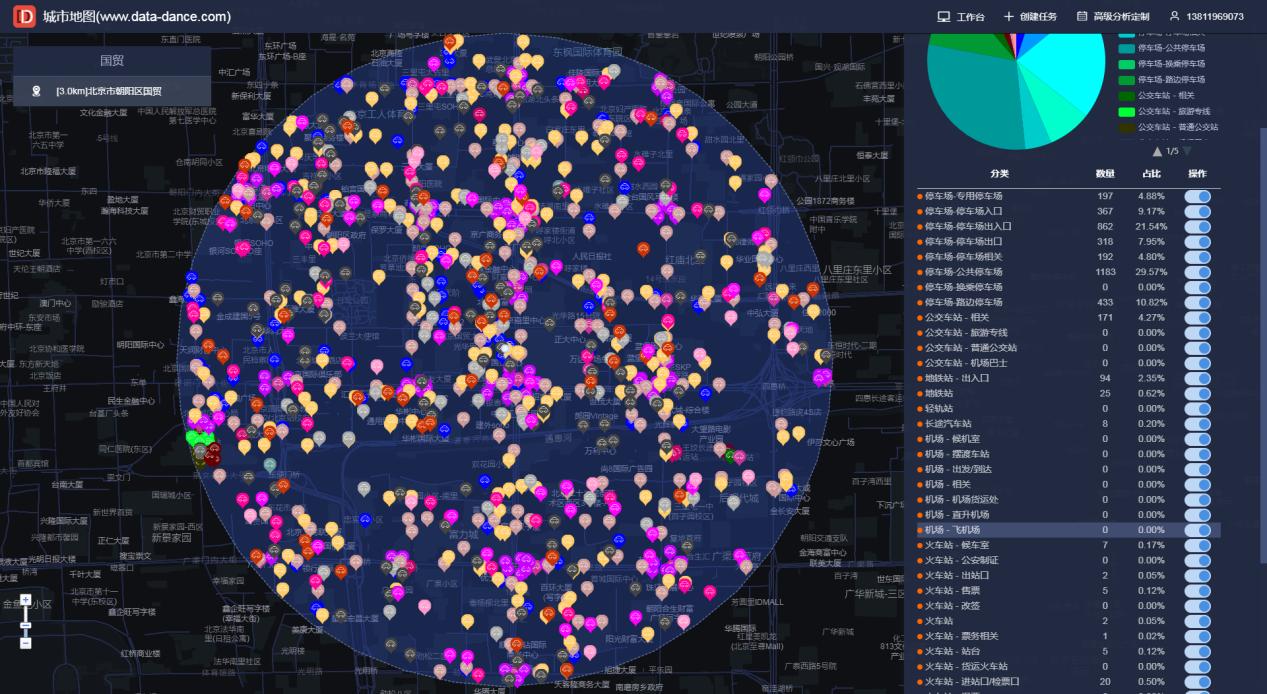Viewport: 1267px width, 694px height.
Task: Click the 分类 column header
Action: tap(1000, 173)
